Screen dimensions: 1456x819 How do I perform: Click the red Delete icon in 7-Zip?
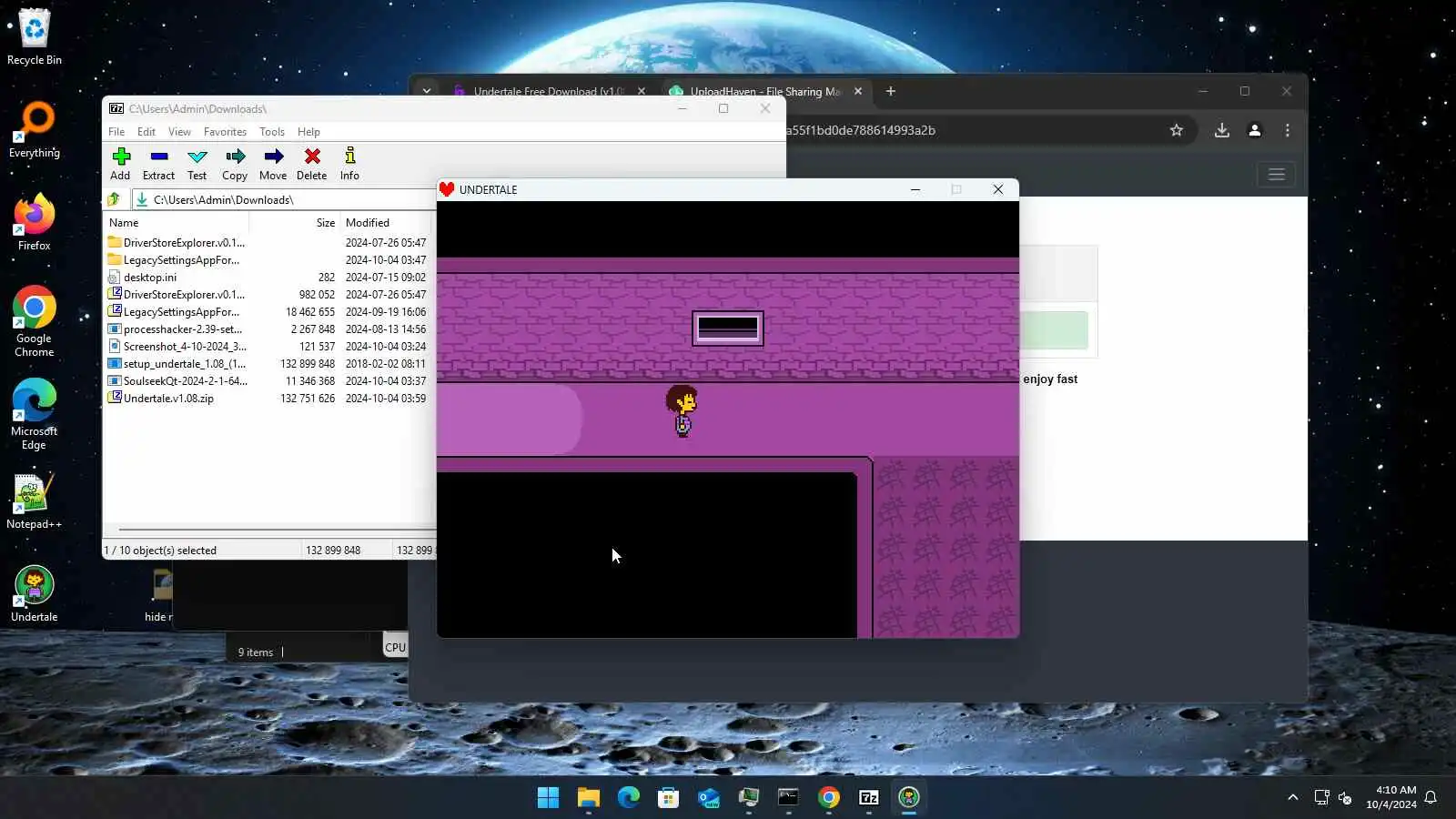tap(311, 164)
